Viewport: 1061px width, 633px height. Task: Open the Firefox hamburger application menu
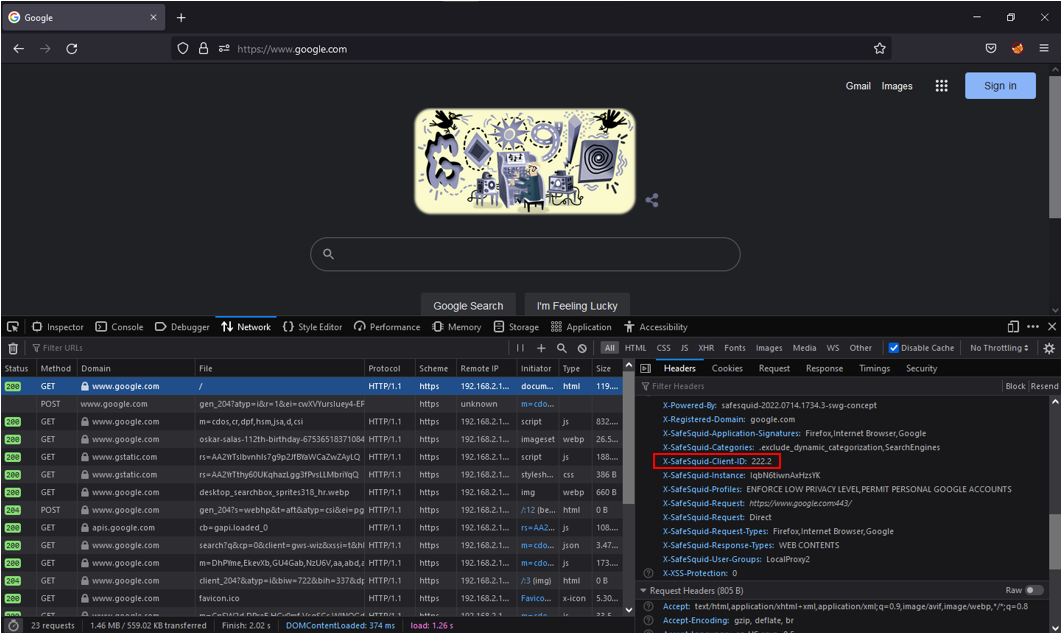[1044, 49]
